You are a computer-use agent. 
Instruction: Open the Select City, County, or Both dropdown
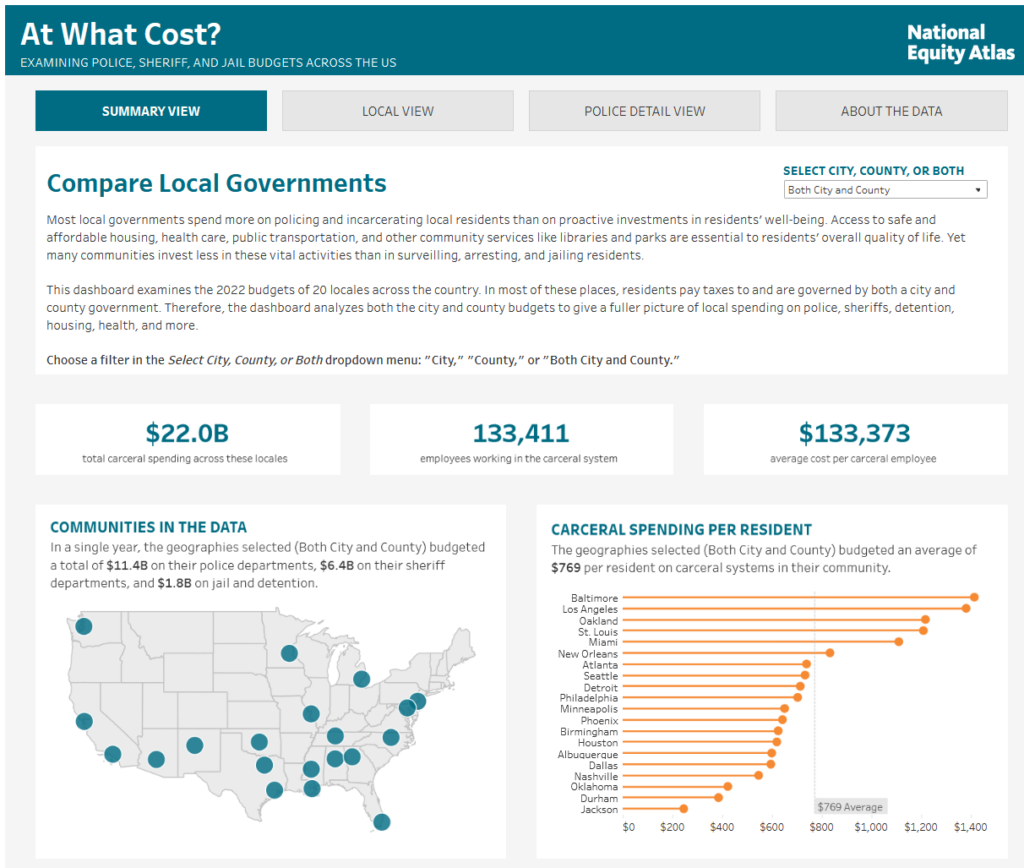click(x=884, y=190)
